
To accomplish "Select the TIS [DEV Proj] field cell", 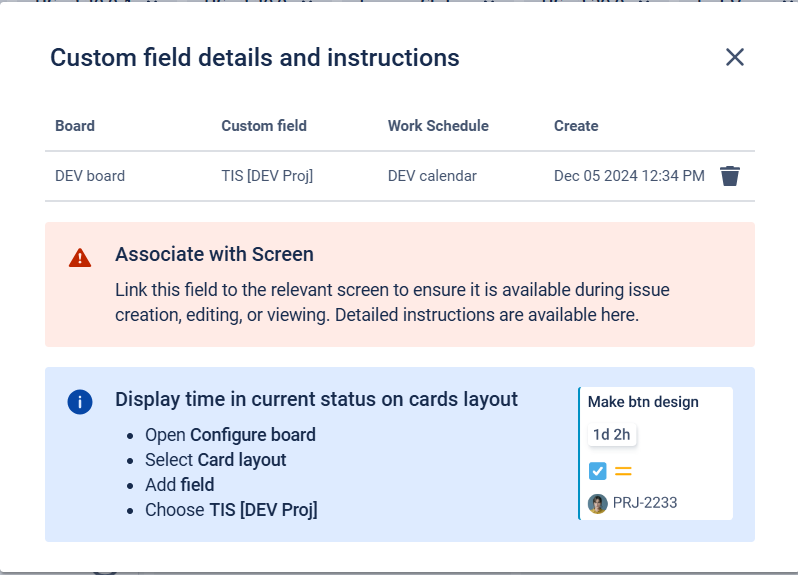I will [x=267, y=176].
